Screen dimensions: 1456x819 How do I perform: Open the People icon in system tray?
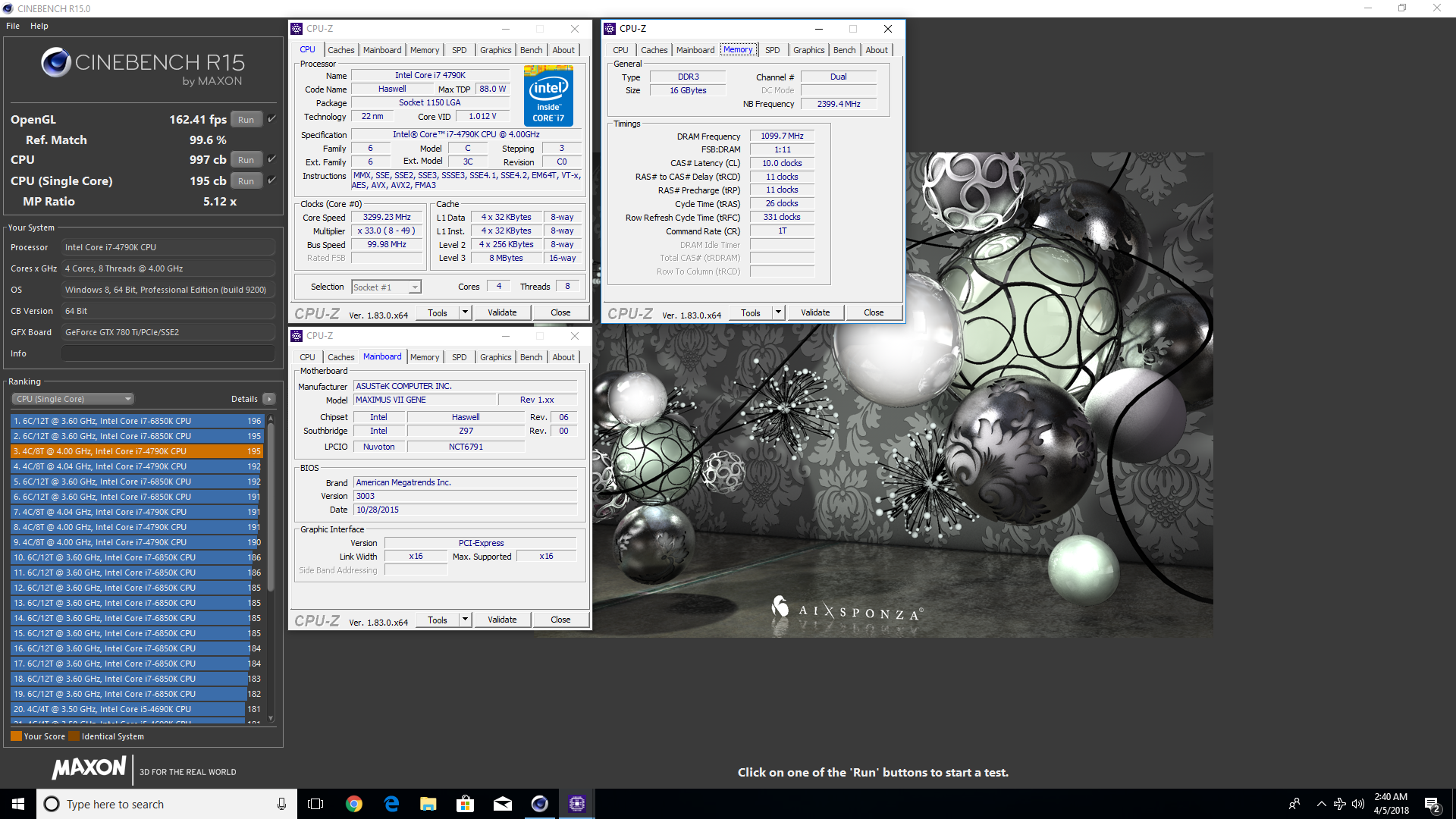tap(1294, 804)
